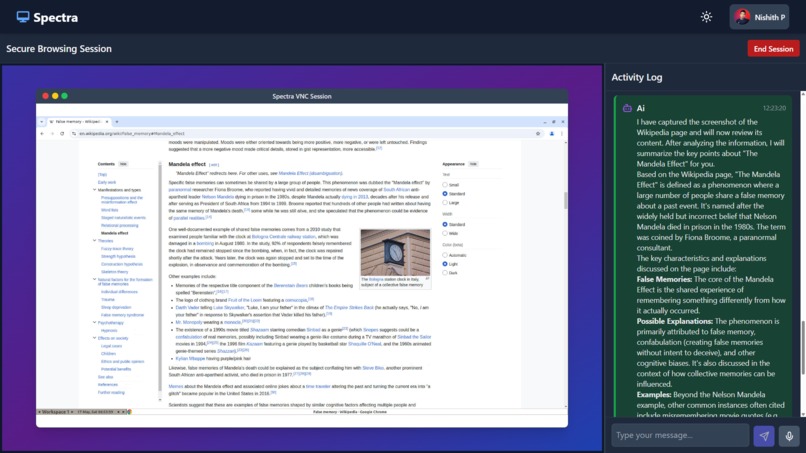Click the Chrome icon in the bottom taskbar
Screen dimensions: 806x453
coord(130,412)
